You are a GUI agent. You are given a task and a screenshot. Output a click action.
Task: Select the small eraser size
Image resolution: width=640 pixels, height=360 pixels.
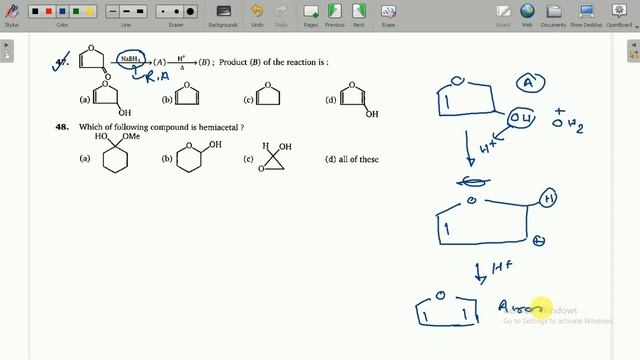[163, 11]
